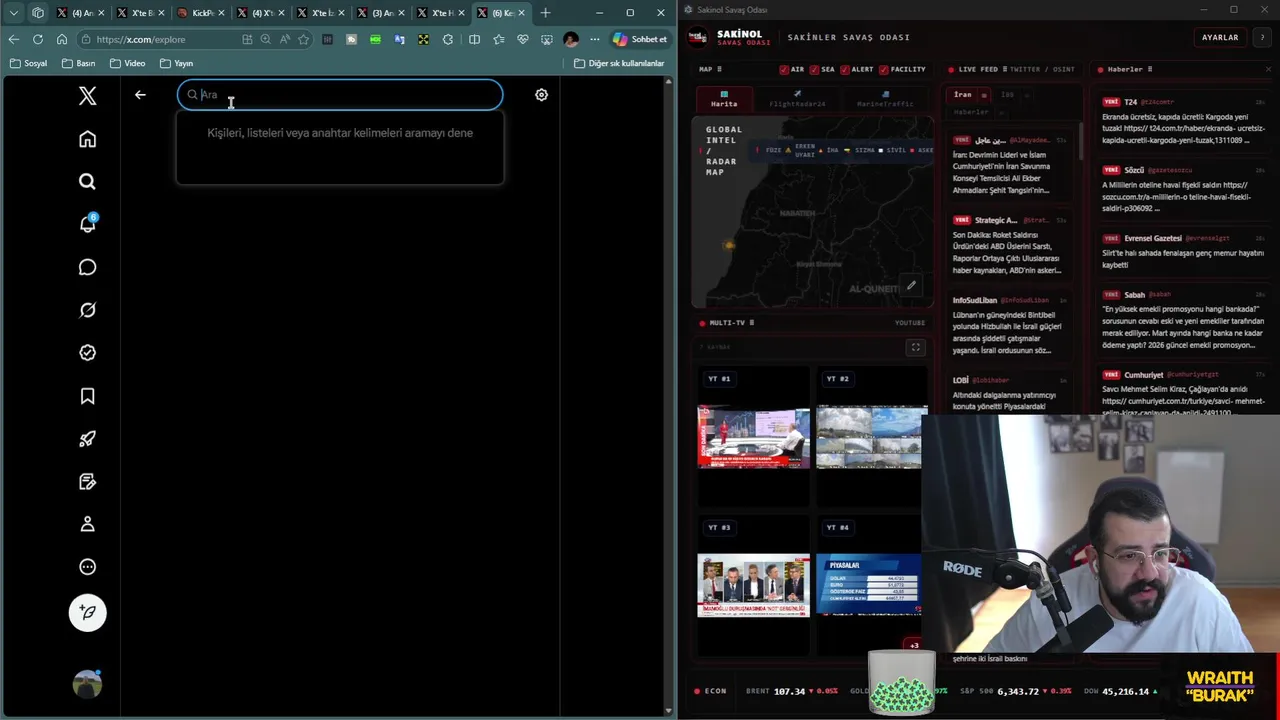Open the MAP panel menu handle
The height and width of the screenshot is (720, 1280).
719,70
